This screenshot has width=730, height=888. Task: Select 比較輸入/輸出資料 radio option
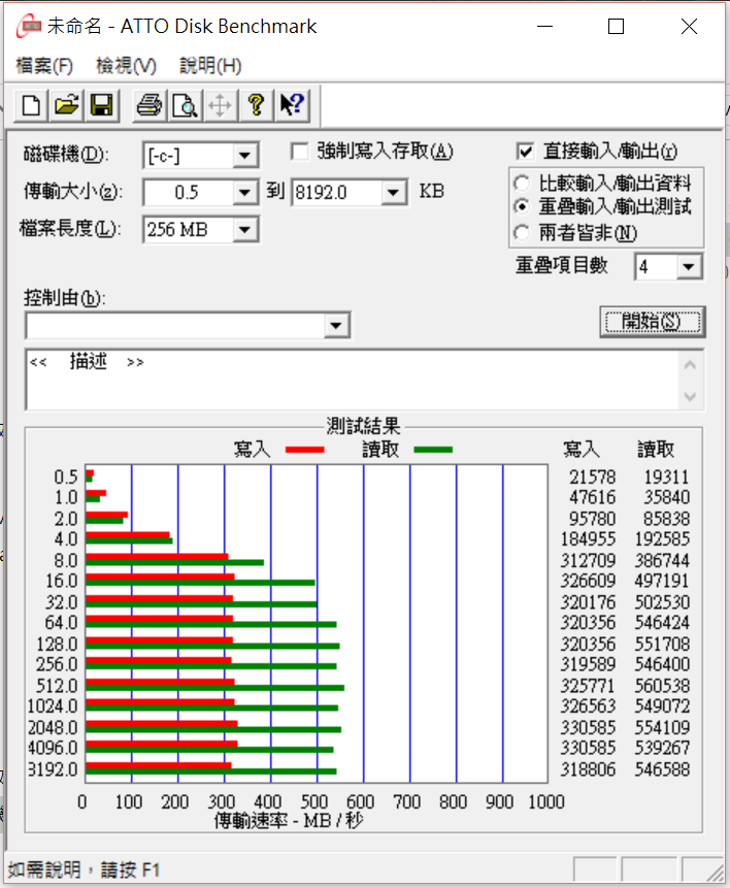click(522, 183)
